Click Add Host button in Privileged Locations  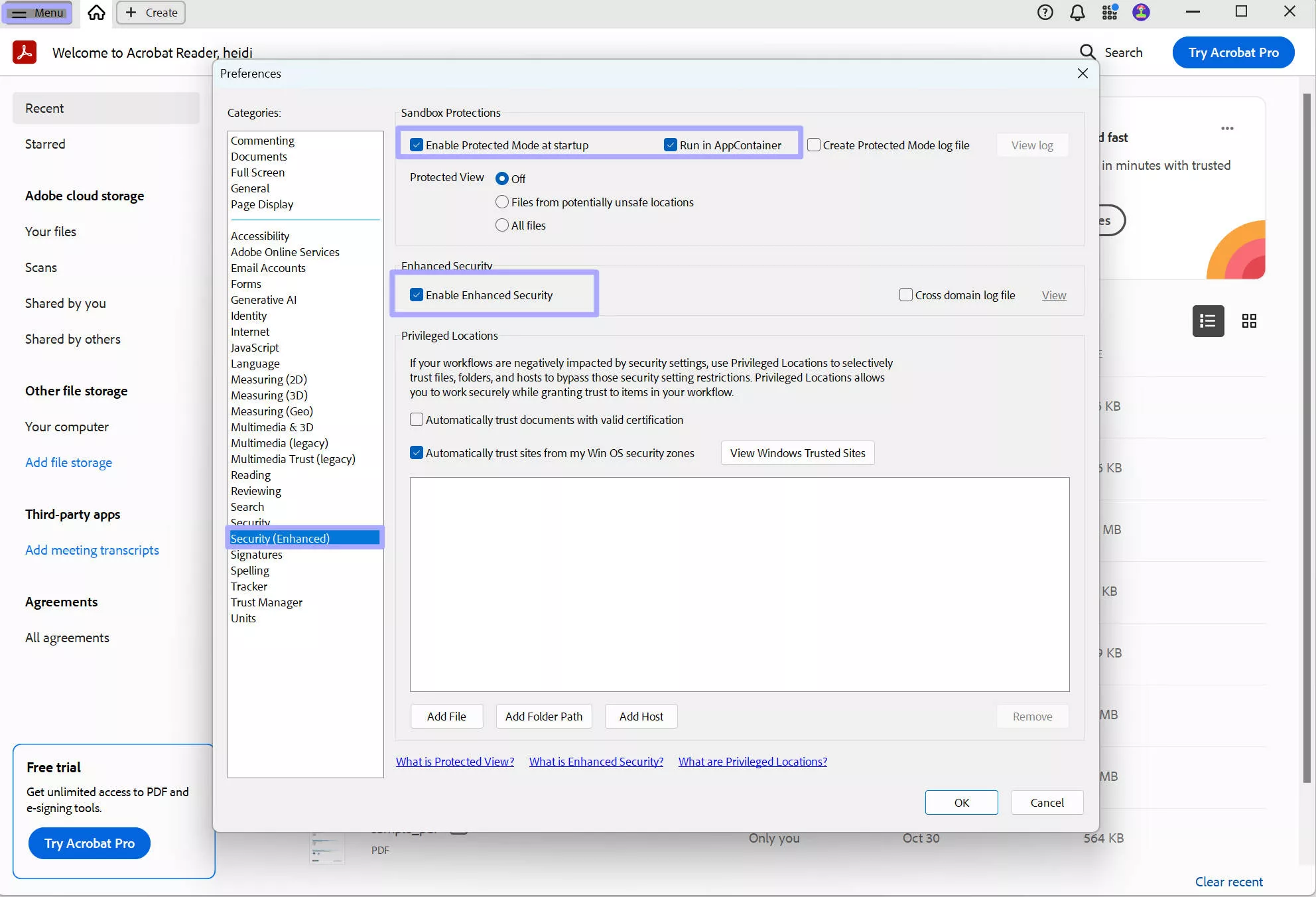coord(641,716)
